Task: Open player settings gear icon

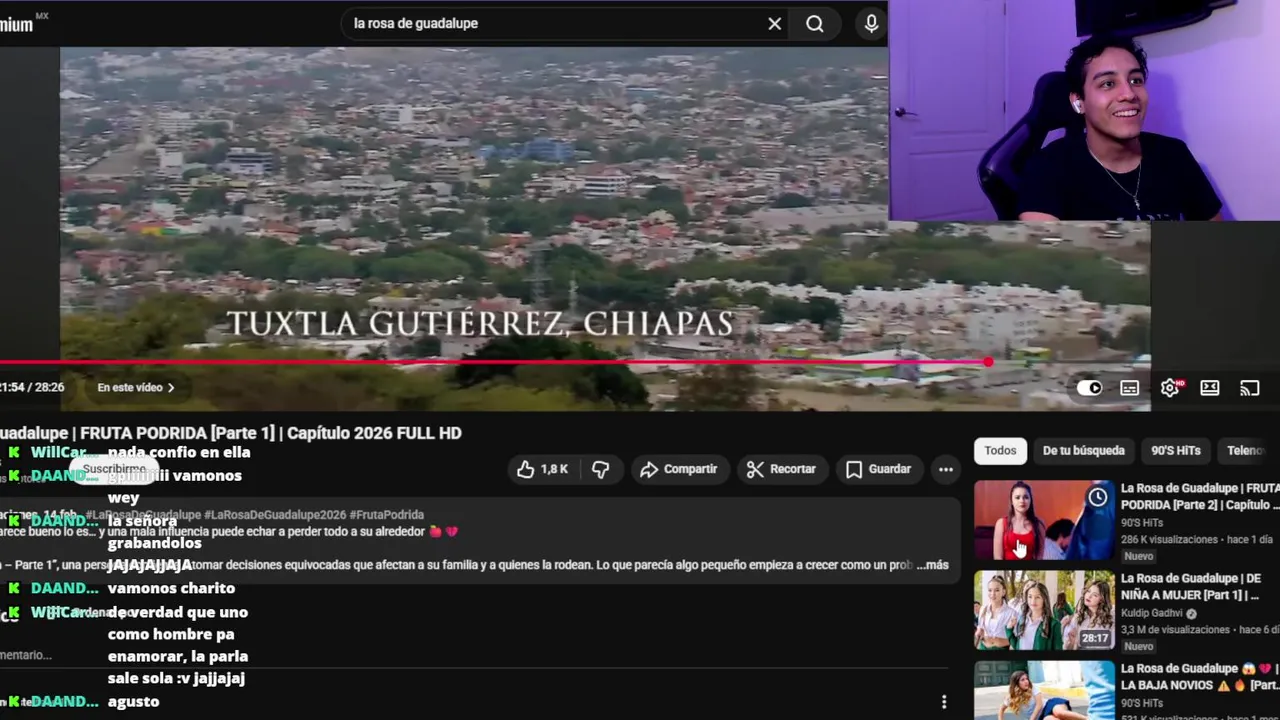Action: click(1170, 388)
